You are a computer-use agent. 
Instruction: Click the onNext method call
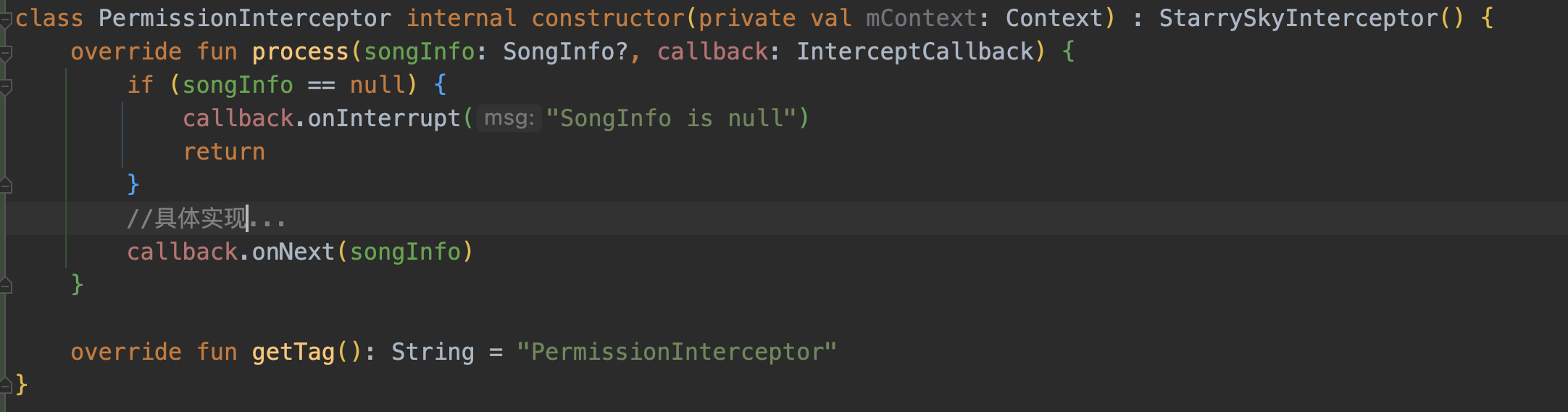pyautogui.click(x=293, y=252)
